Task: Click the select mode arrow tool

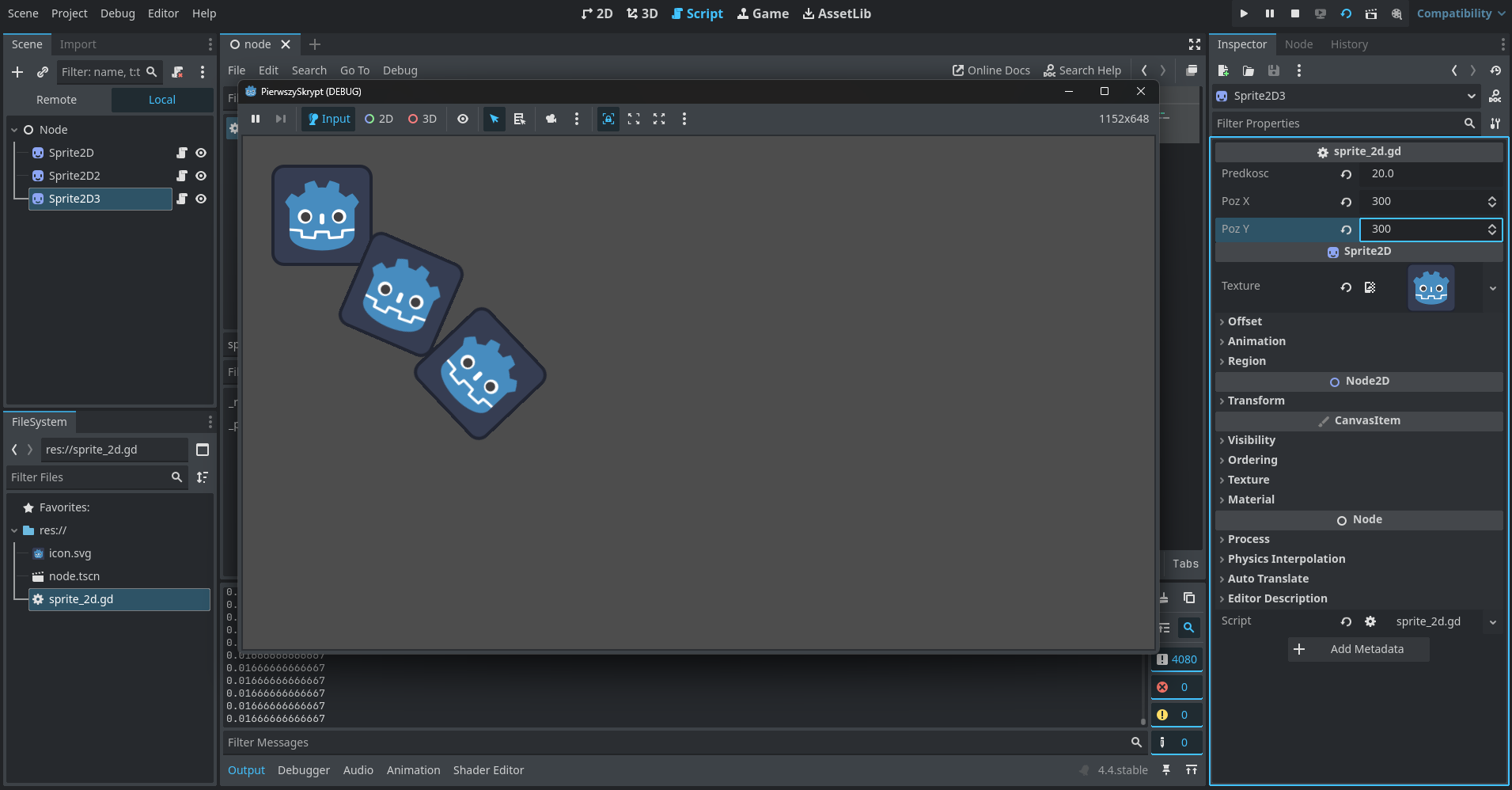Action: [495, 119]
